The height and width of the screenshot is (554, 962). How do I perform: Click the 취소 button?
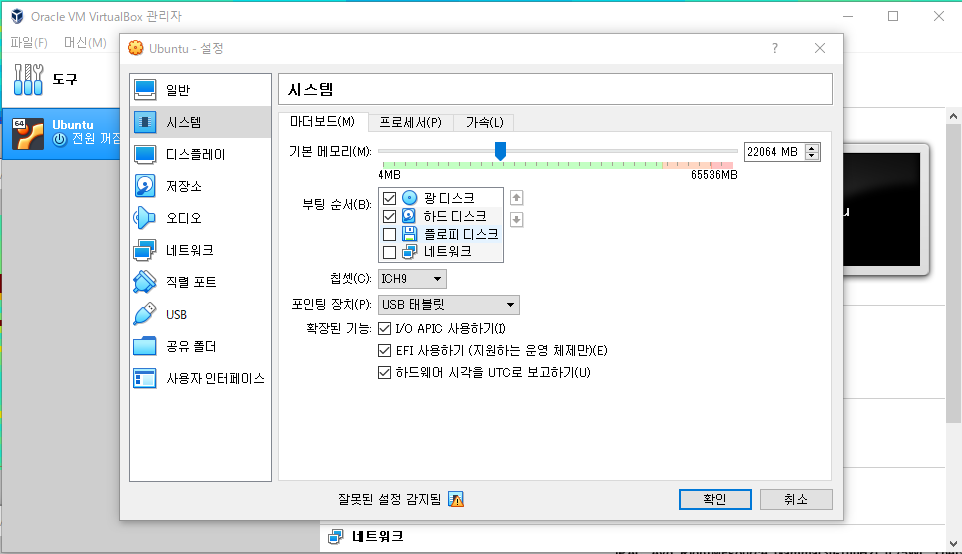[x=796, y=499]
